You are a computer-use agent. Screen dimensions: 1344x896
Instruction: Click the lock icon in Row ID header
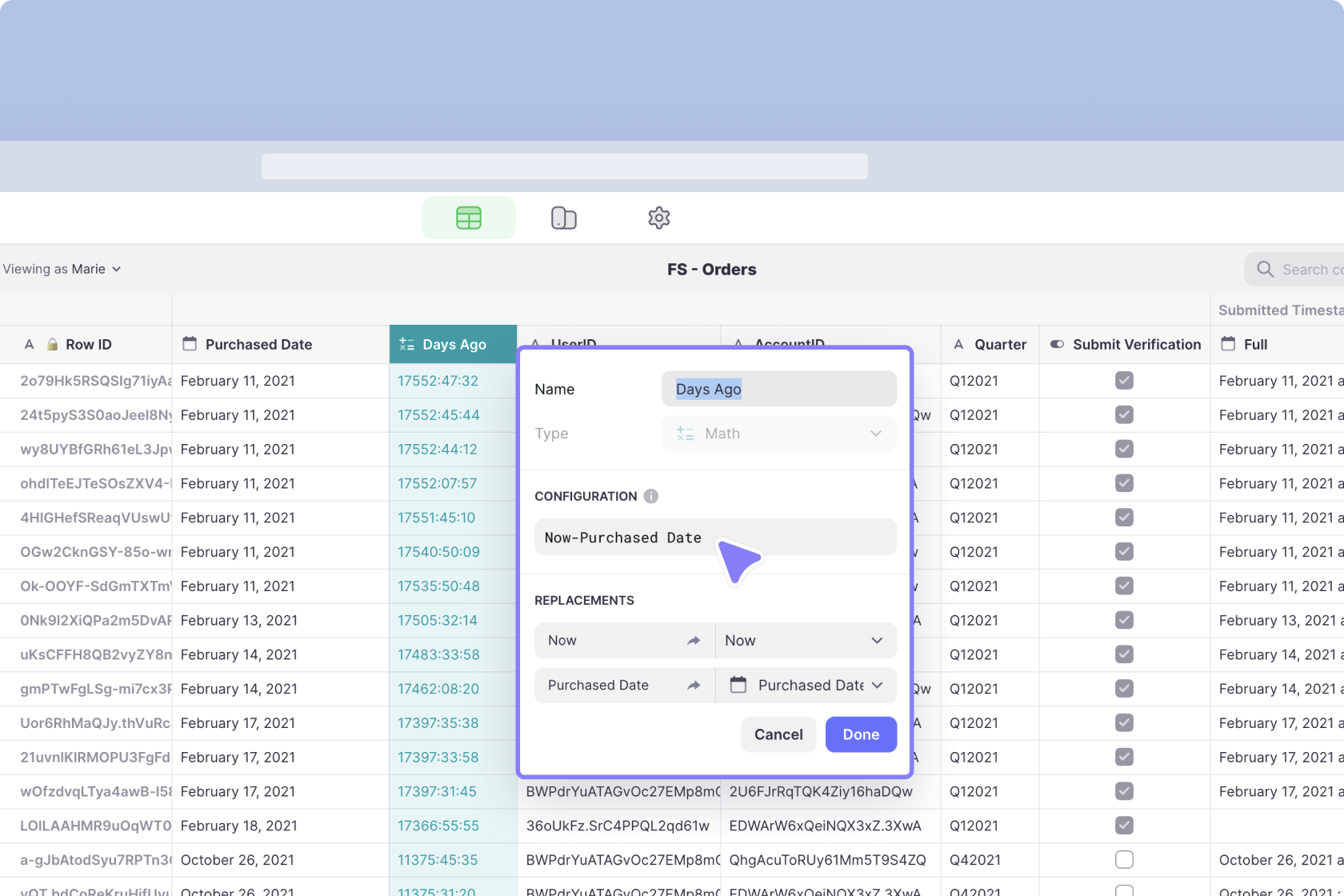point(50,344)
